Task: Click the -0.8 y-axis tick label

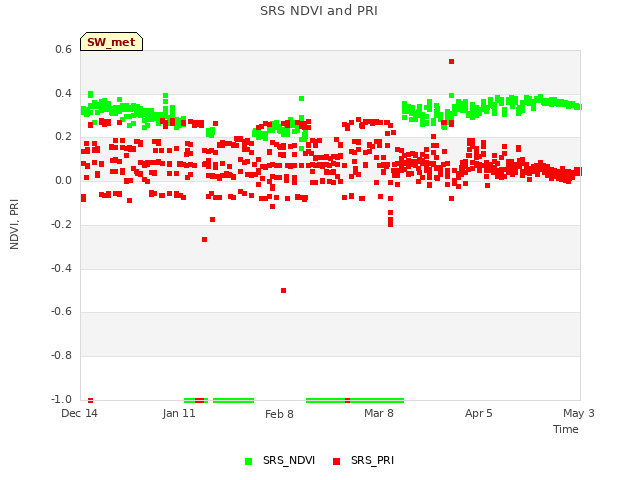Action: point(61,356)
